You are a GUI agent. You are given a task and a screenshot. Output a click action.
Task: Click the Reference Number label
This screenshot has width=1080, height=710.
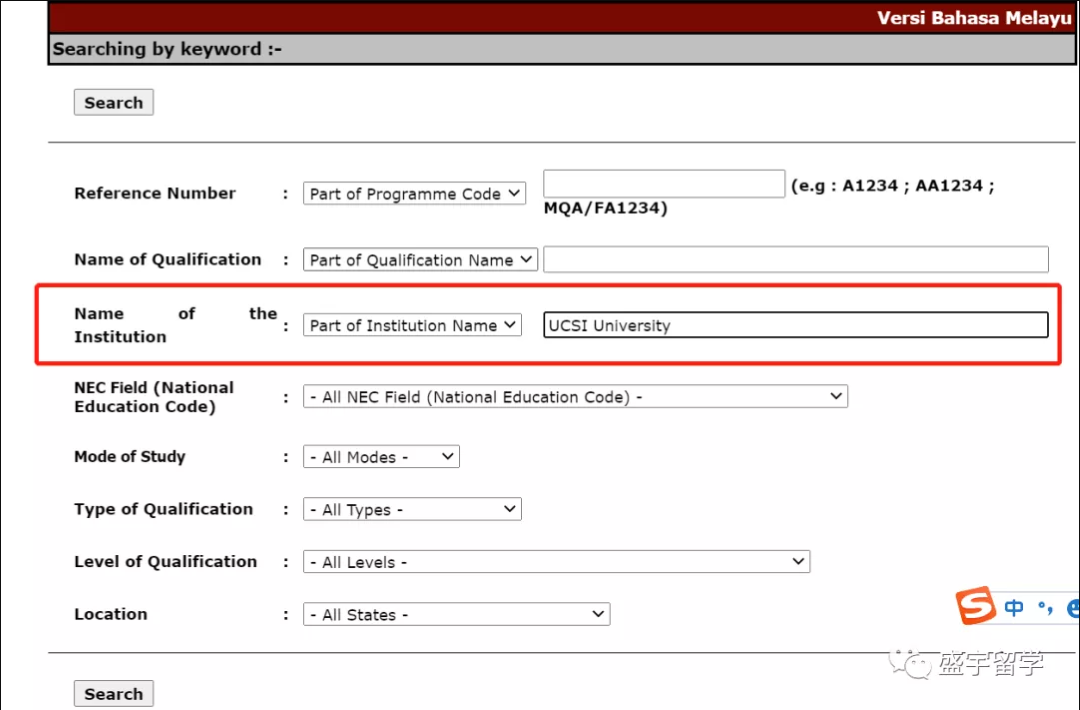155,194
